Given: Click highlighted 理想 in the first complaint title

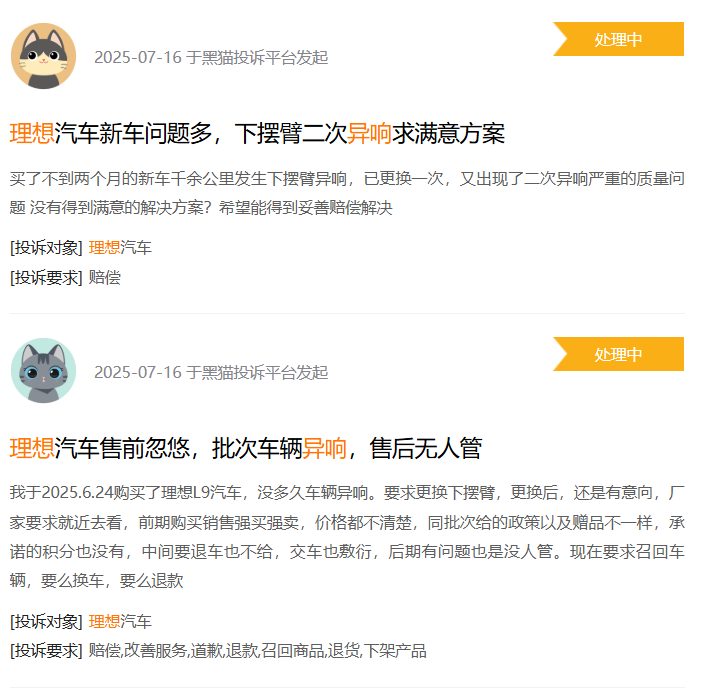Looking at the screenshot, I should [32, 134].
